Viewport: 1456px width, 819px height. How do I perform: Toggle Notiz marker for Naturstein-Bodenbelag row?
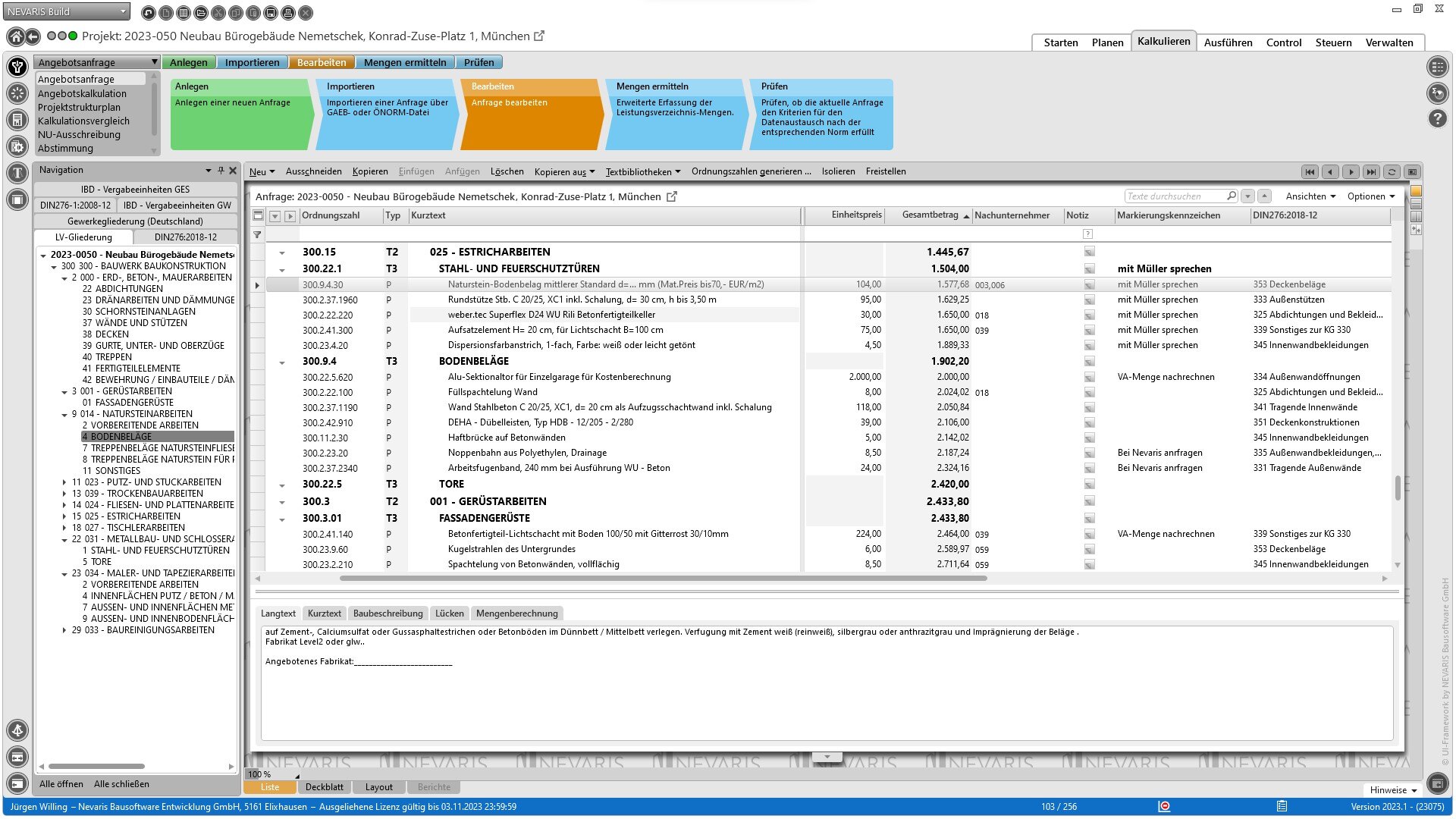1089,285
